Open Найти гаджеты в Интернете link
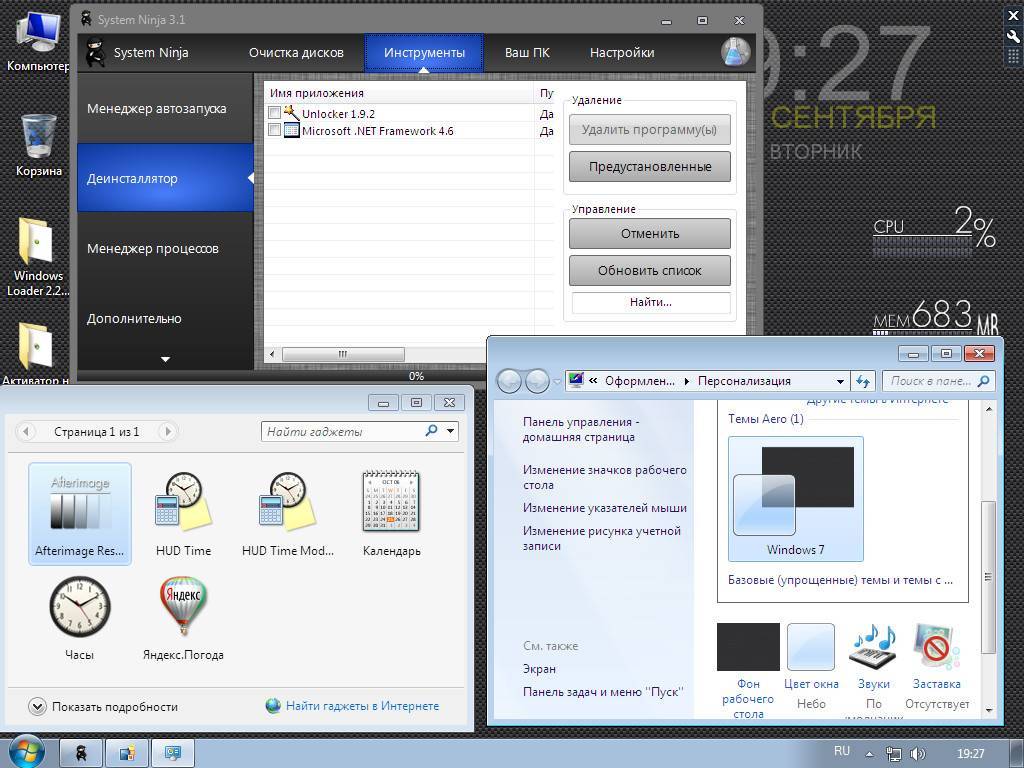Viewport: 1024px width, 768px height. tap(362, 706)
